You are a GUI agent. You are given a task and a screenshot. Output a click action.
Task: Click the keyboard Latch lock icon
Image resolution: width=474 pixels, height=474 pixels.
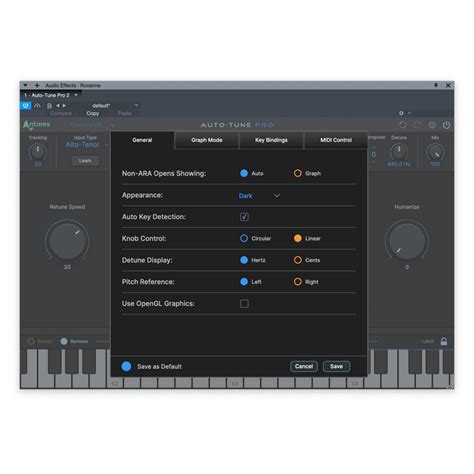[x=444, y=341]
